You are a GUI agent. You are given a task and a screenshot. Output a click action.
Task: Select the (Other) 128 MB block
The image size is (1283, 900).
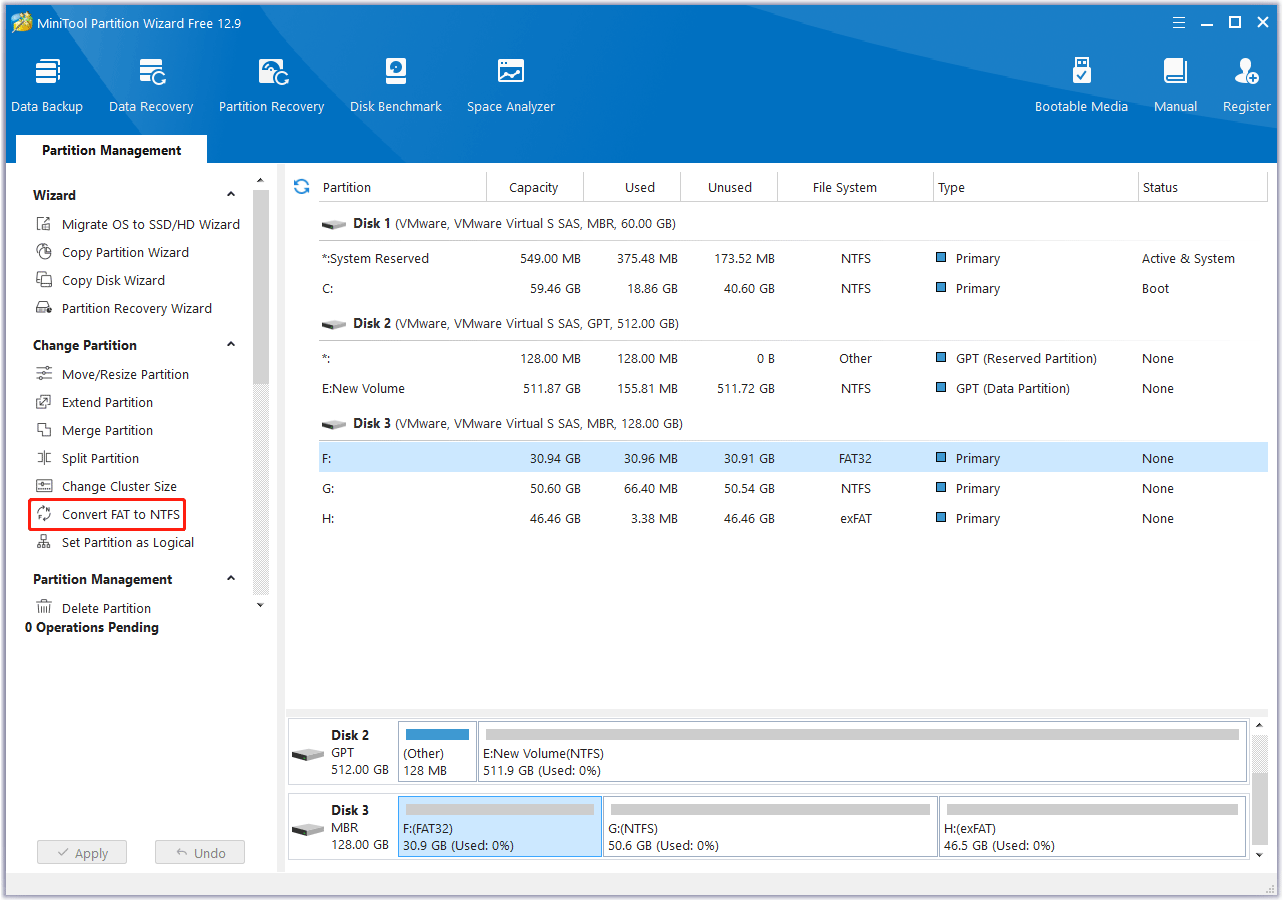tap(437, 751)
